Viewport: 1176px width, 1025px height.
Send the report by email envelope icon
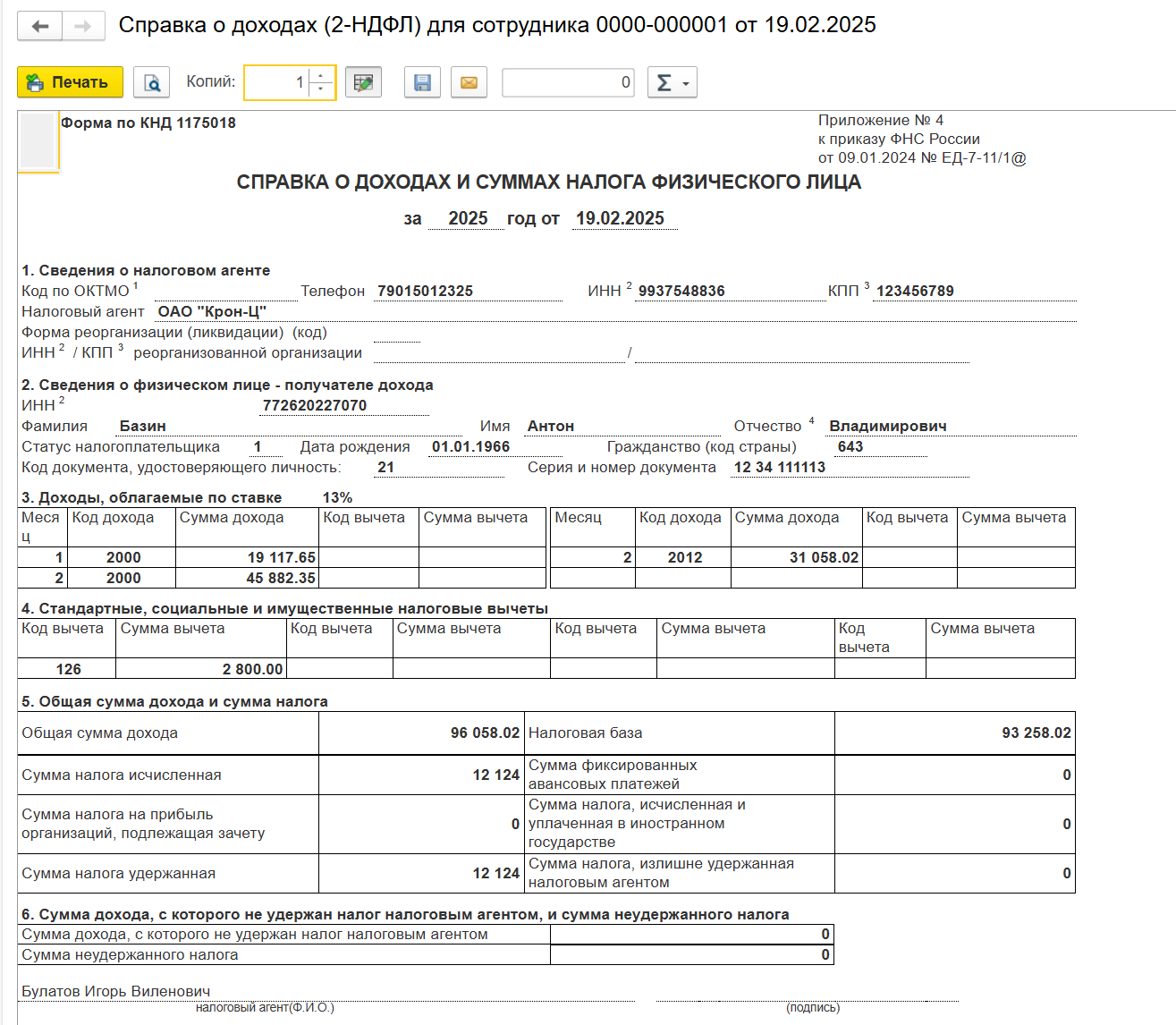(469, 82)
